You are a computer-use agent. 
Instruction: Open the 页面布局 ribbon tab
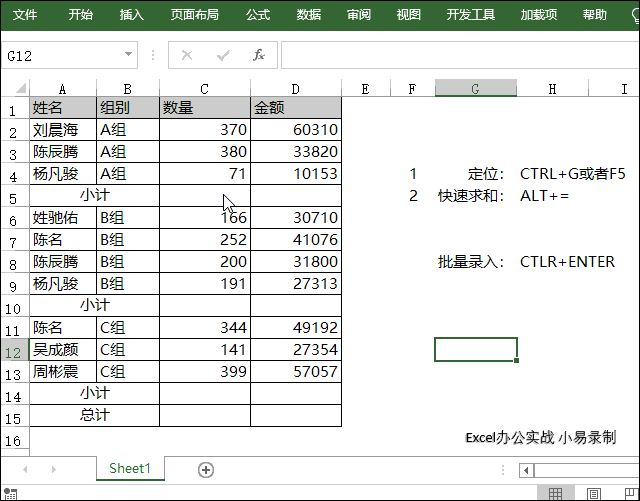[x=195, y=15]
